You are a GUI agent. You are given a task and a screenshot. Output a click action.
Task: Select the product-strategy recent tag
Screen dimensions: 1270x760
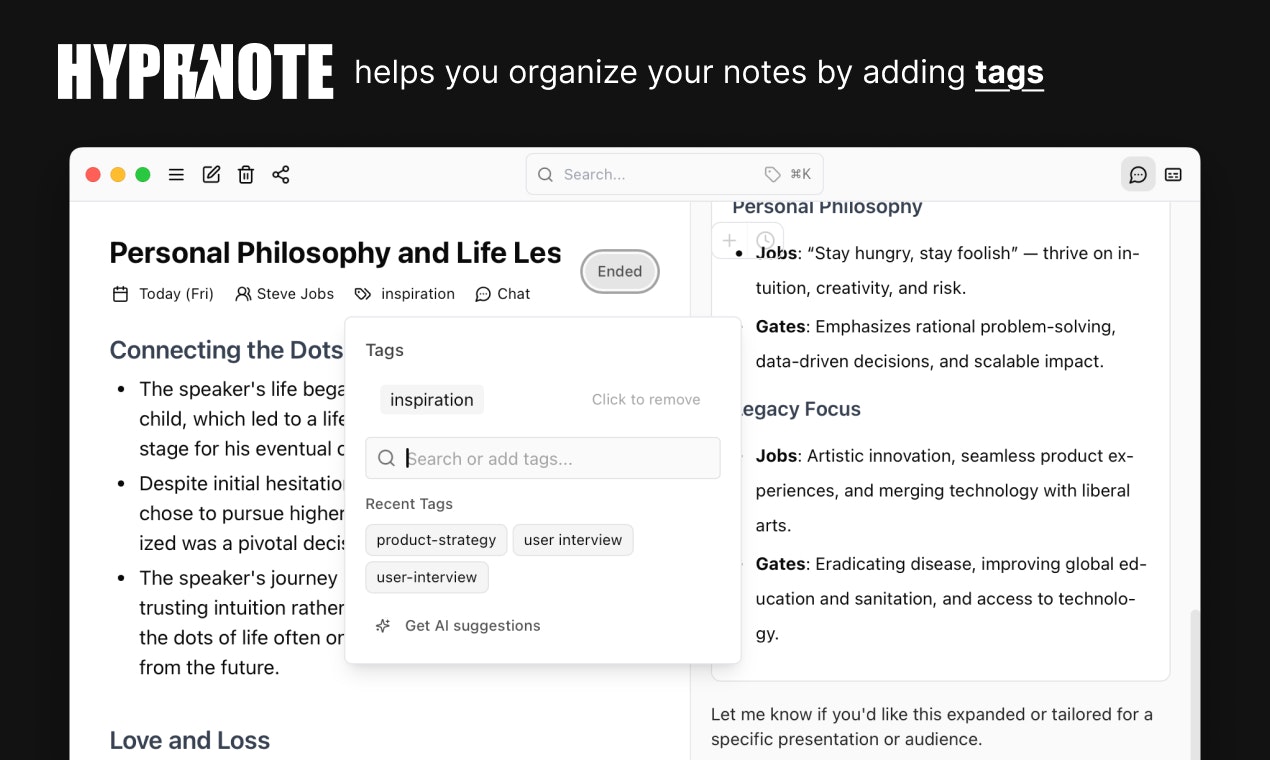point(436,540)
